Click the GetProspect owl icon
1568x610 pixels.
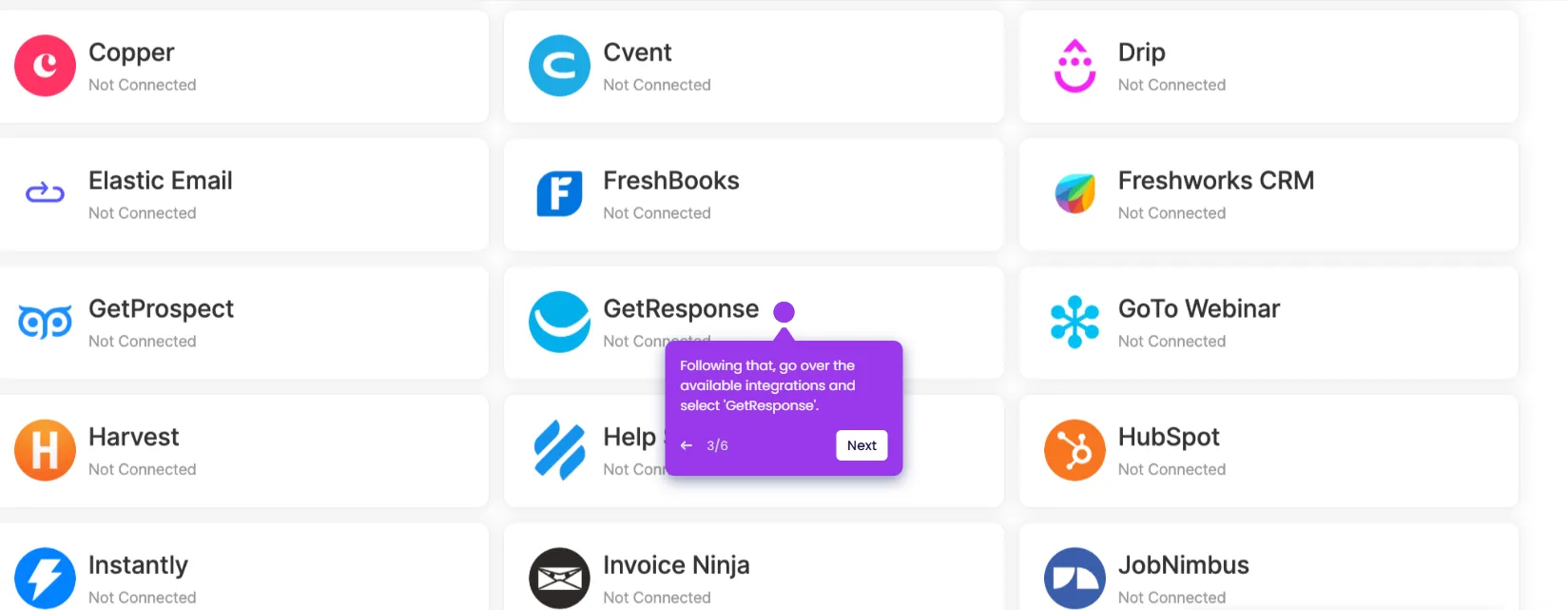[x=45, y=323]
